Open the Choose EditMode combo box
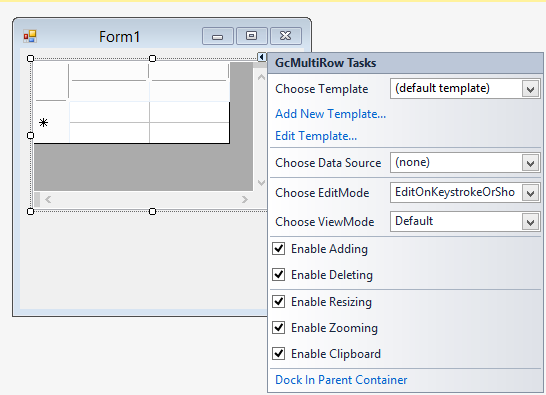 (530, 193)
